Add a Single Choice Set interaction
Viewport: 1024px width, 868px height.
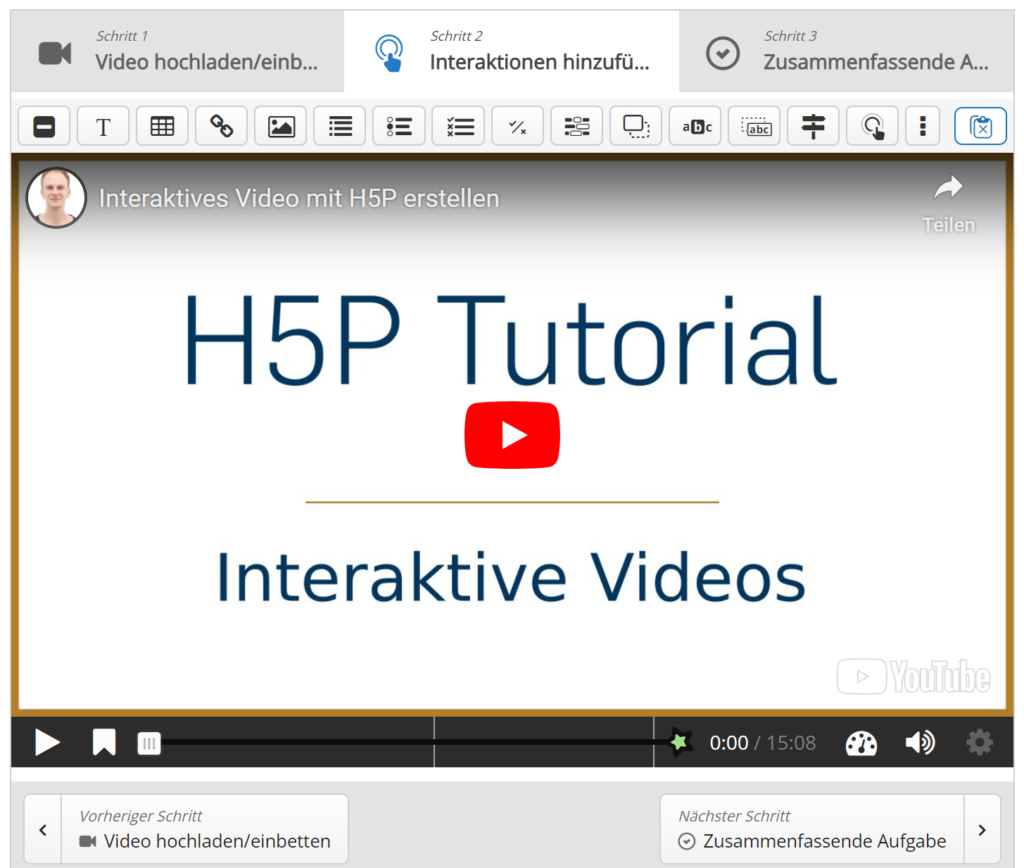click(399, 126)
